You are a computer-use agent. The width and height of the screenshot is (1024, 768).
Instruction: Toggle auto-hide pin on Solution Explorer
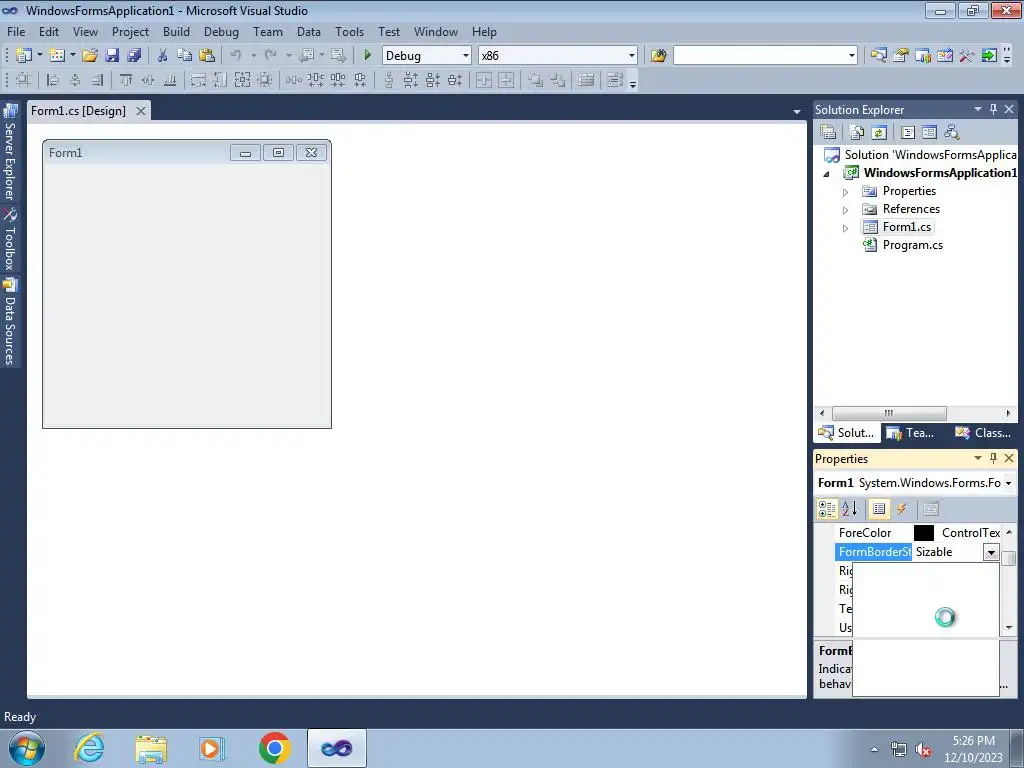(x=993, y=109)
